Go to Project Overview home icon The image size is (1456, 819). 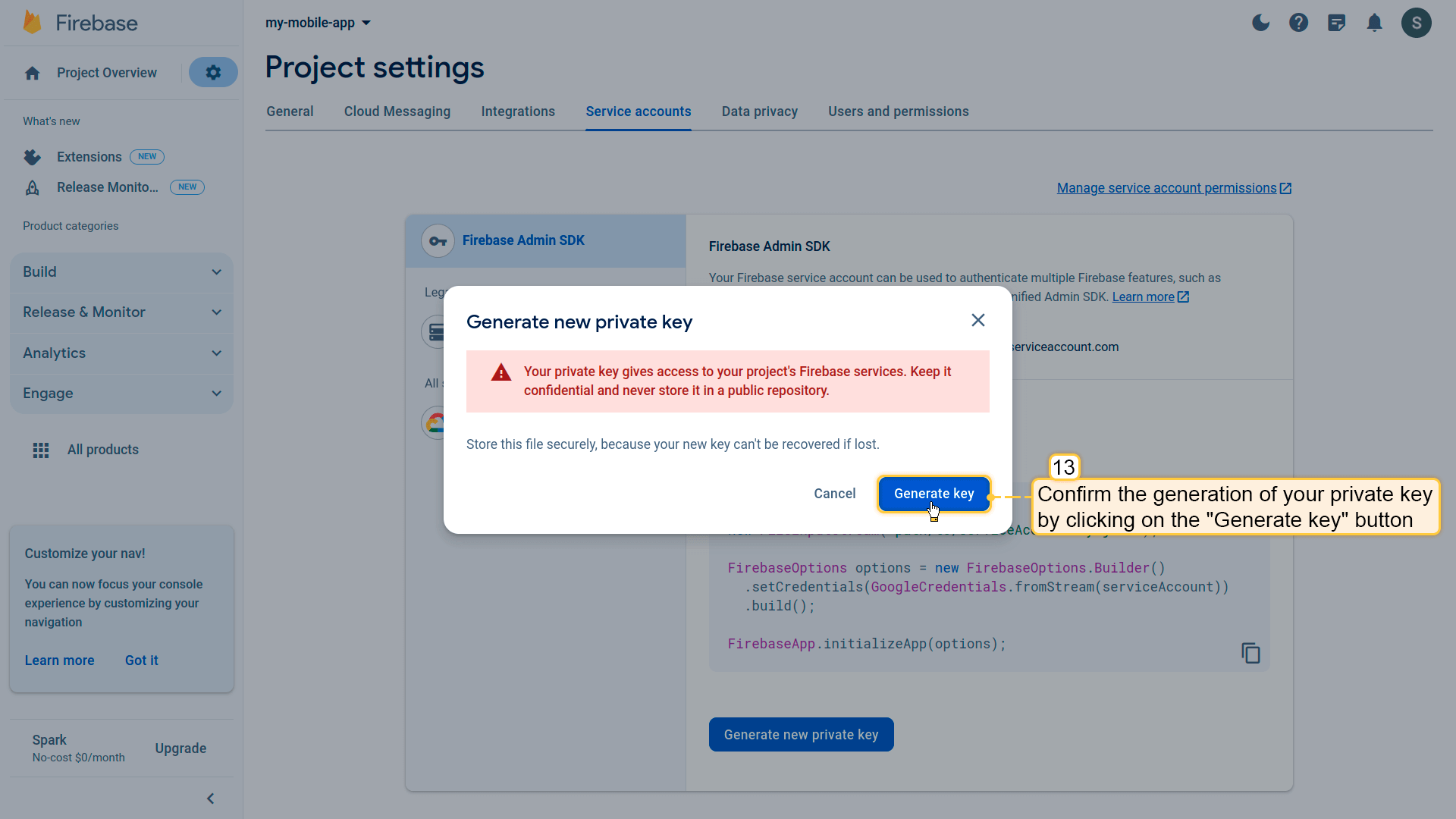coord(32,73)
